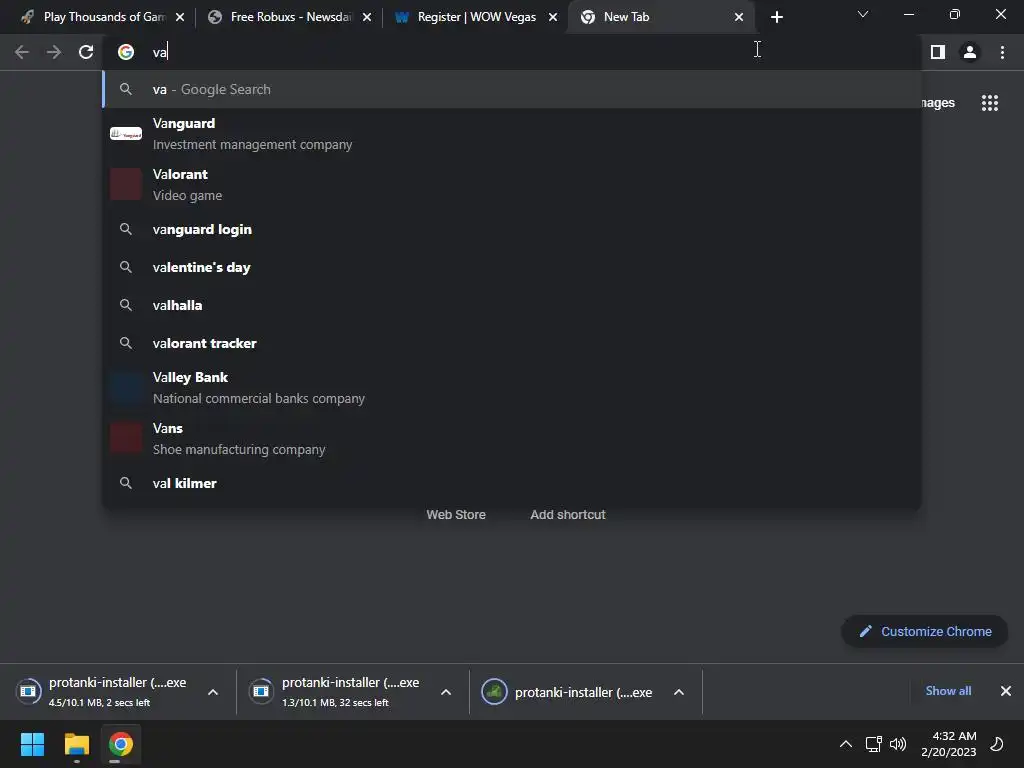Expand options for second protanki-installer download
This screenshot has height=768, width=1024.
coord(446,692)
